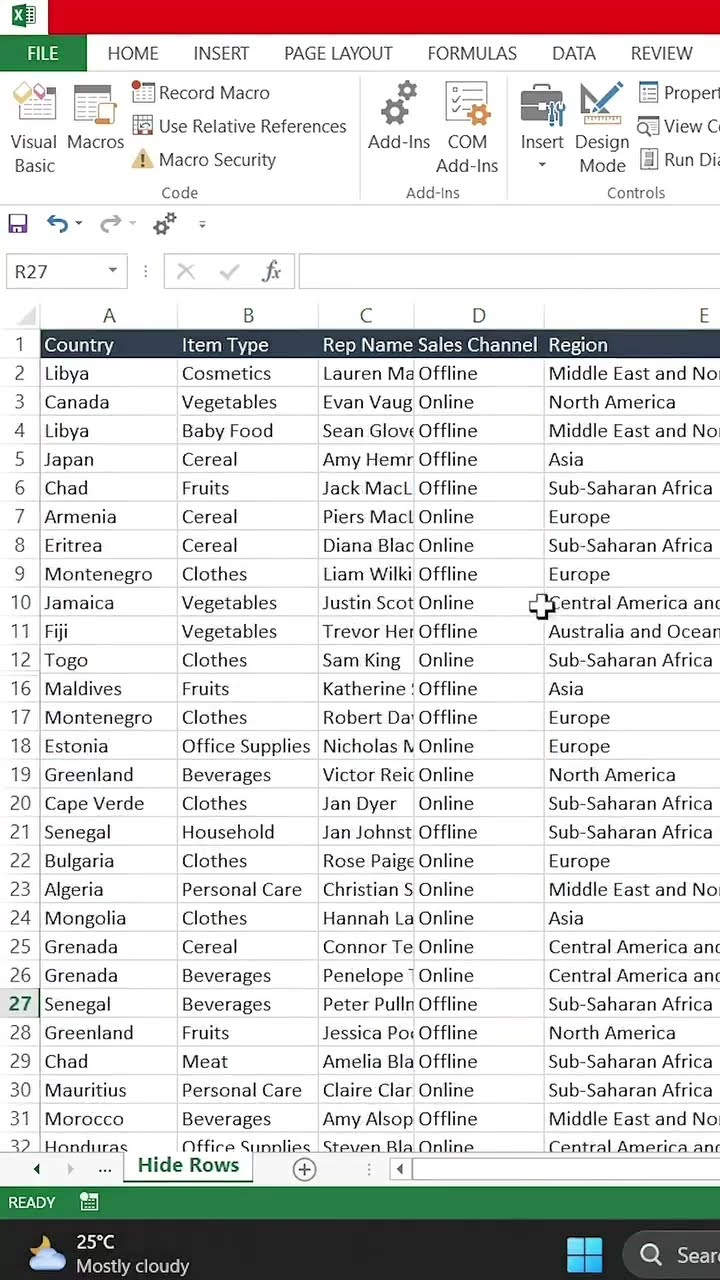Screen dimensions: 720x1280
Task: Select the Hide Rows sheet tab
Action: [x=188, y=1165]
